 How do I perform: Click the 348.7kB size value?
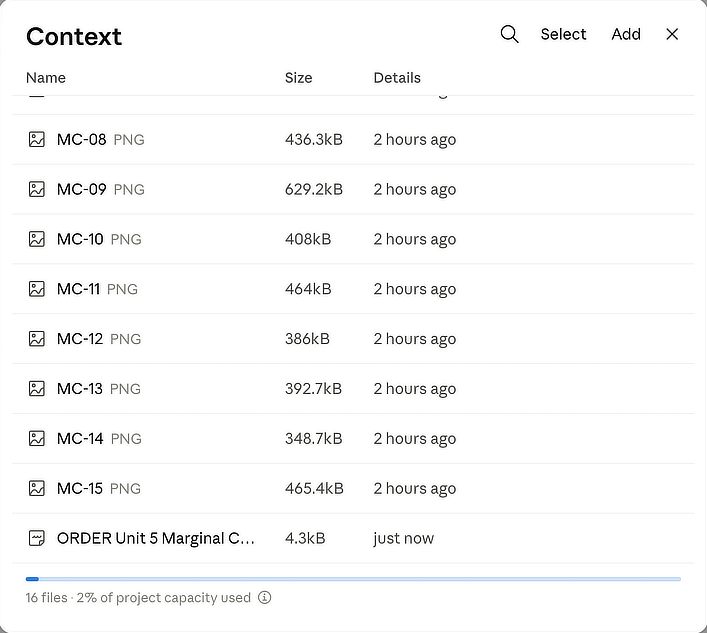pyautogui.click(x=314, y=438)
